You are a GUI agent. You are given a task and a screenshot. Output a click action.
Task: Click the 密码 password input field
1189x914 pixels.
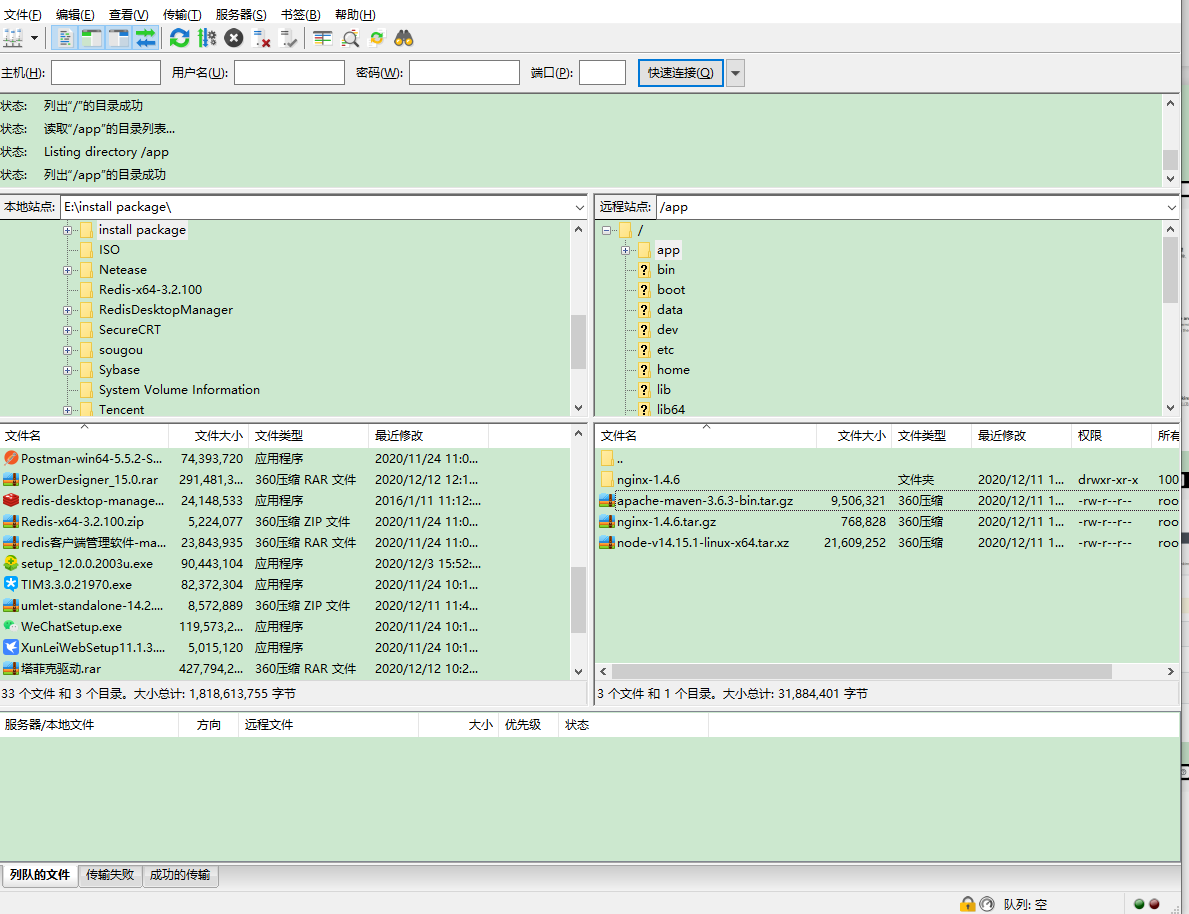coord(464,73)
